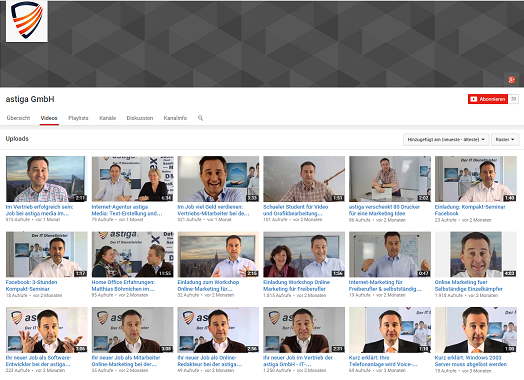Click the astiga shield channel logo
524x380 pixels.
(x=27, y=21)
